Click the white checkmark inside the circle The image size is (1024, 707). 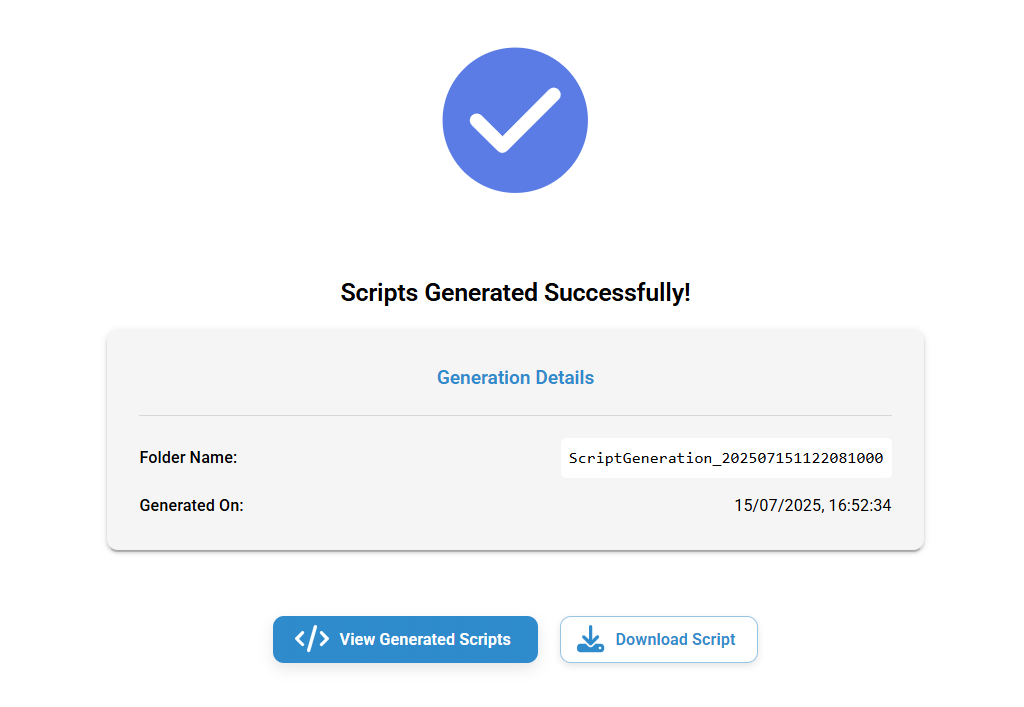[515, 120]
